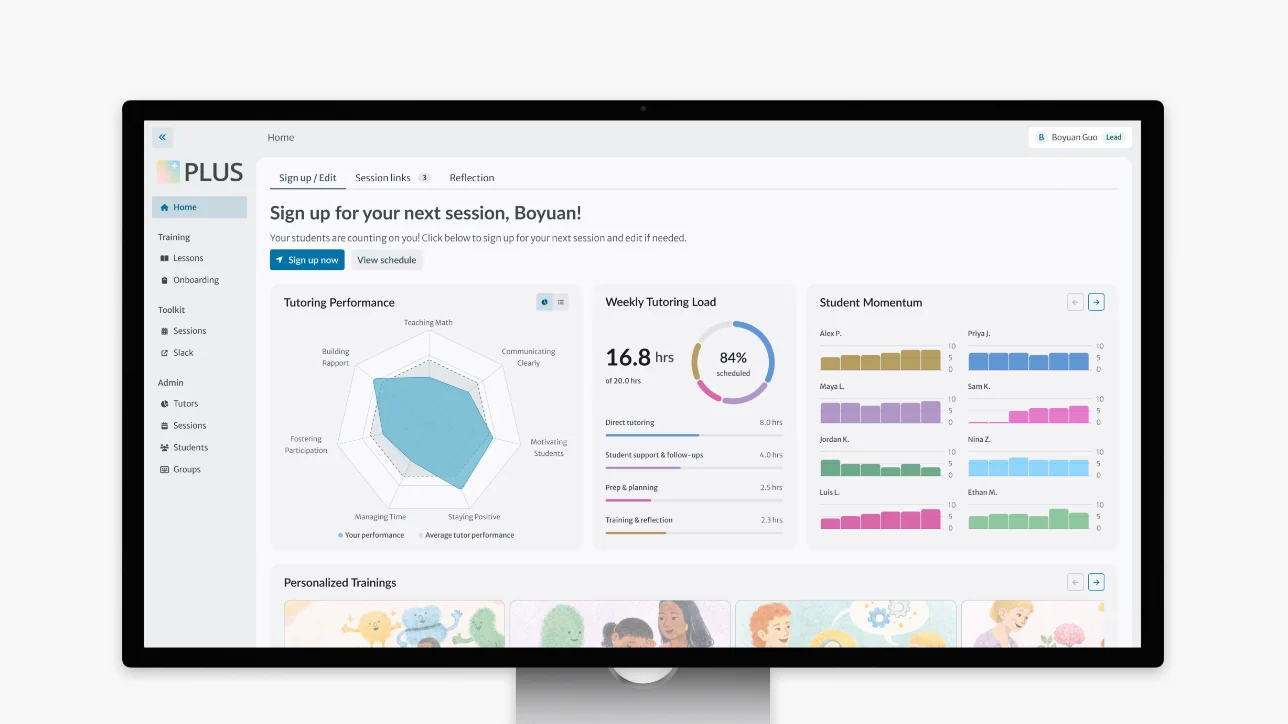The image size is (1288, 724).
Task: Click the 84% scheduled donut chart
Action: click(x=733, y=362)
